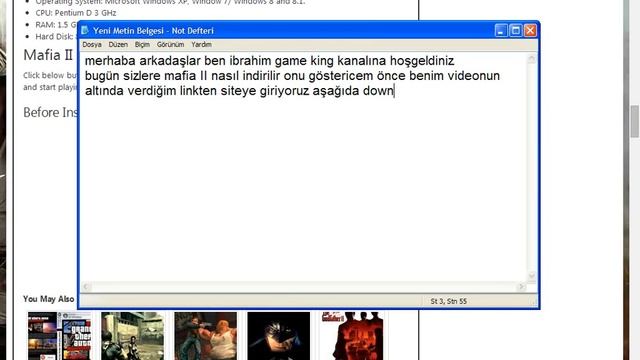The image size is (640, 360).
Task: Click the word 'merhaba' in the text
Action: (110, 61)
